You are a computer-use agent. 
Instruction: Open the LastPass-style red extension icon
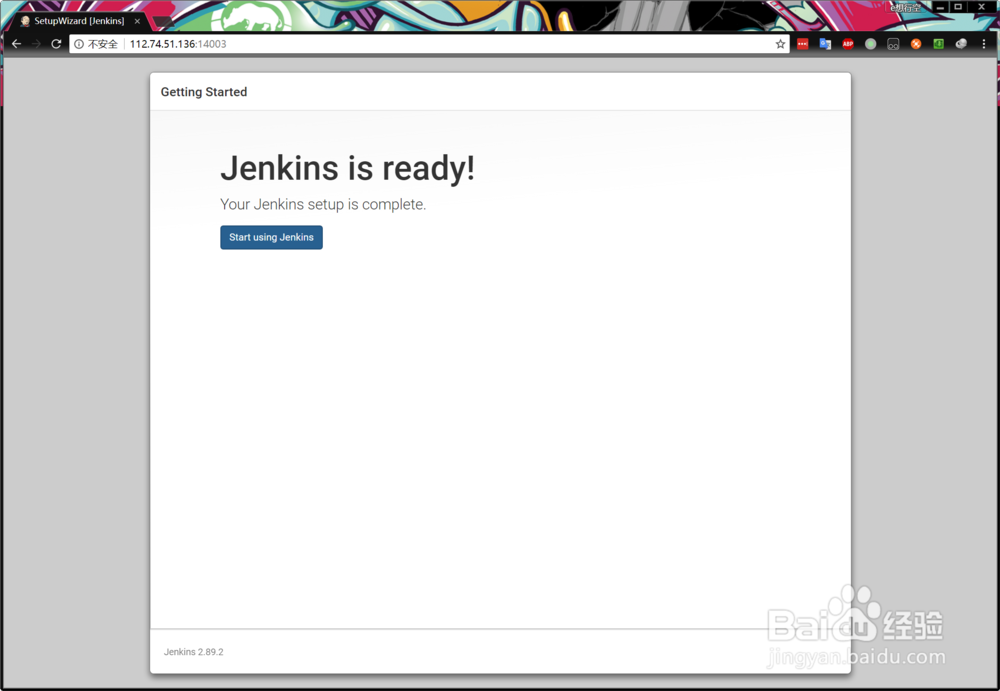pyautogui.click(x=801, y=44)
